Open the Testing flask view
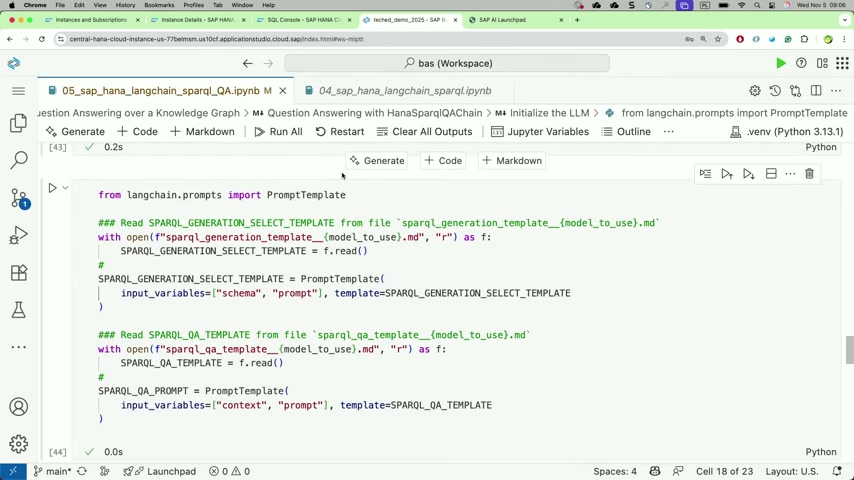Viewport: 854px width, 480px height. (x=19, y=310)
